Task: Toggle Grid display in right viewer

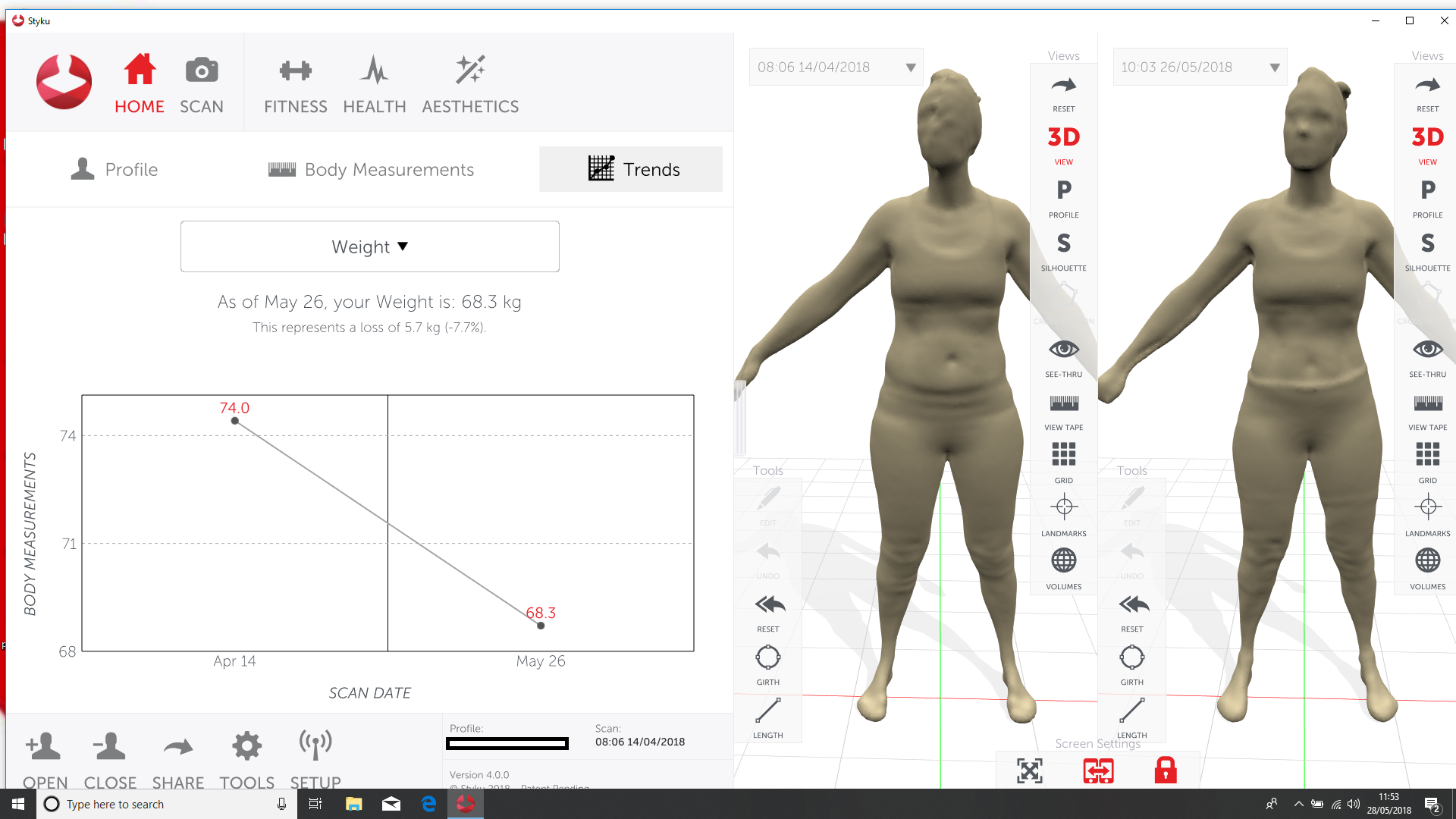Action: (x=1427, y=463)
